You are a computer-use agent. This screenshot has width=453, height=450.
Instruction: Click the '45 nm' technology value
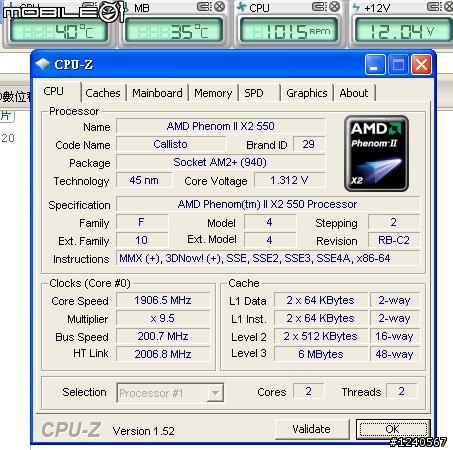[x=144, y=180]
